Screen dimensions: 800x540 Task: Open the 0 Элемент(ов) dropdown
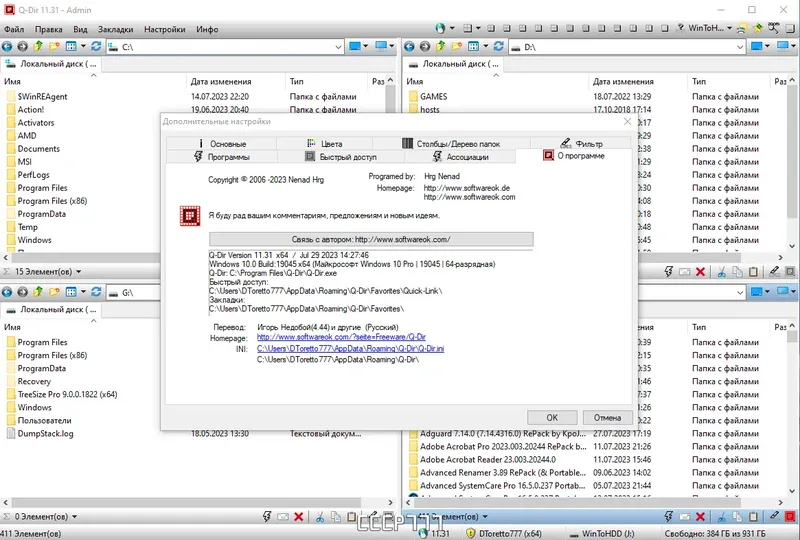pyautogui.click(x=74, y=517)
